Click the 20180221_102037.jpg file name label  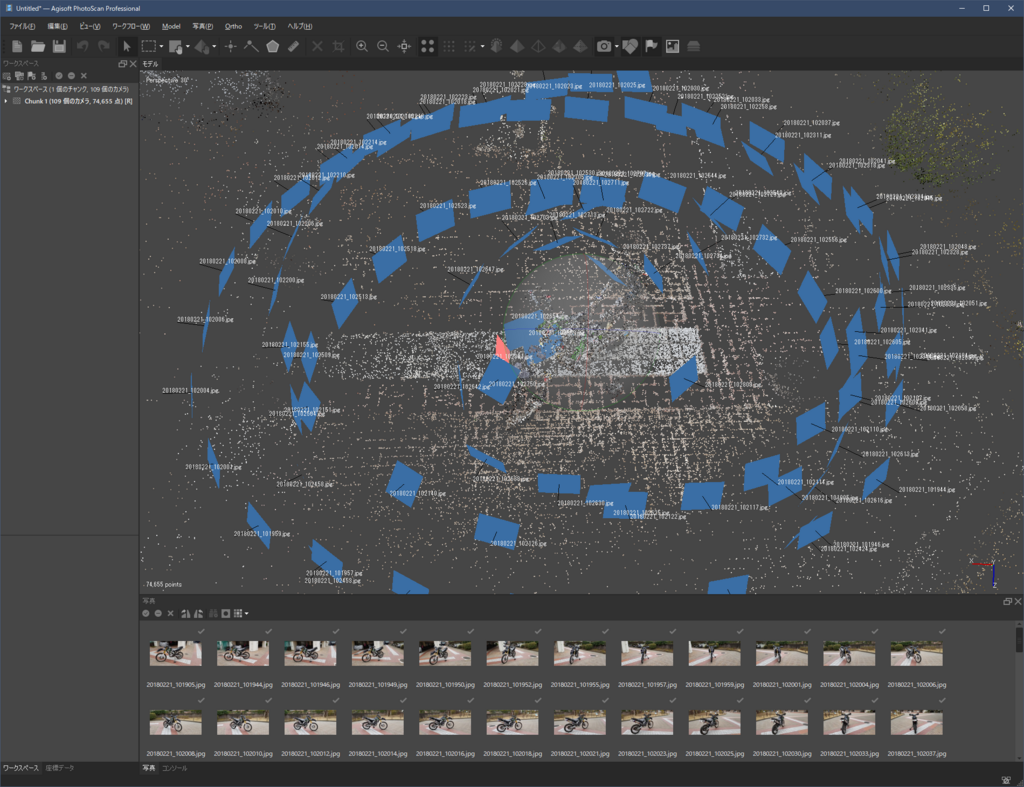point(917,754)
